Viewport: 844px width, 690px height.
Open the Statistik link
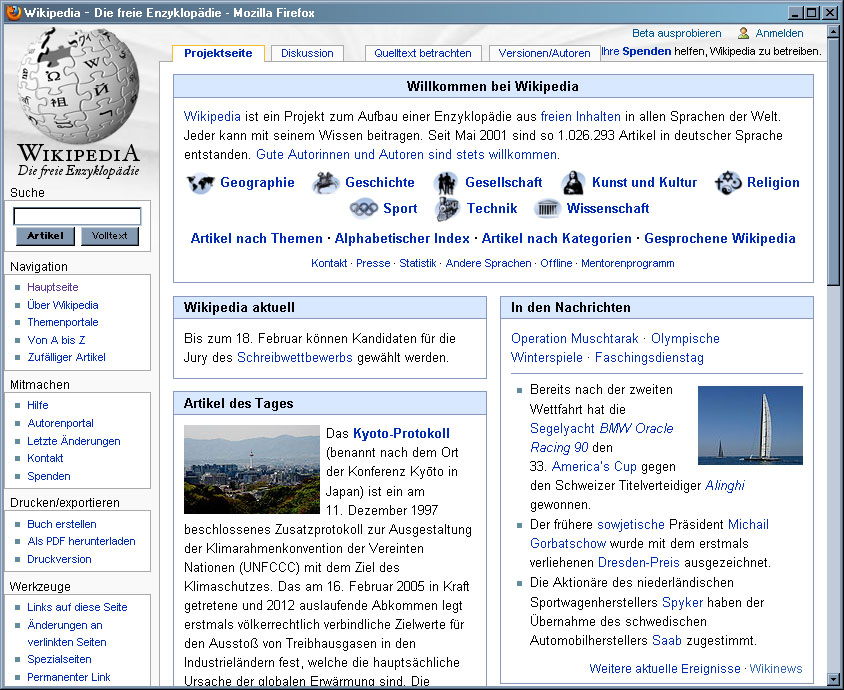coord(418,263)
